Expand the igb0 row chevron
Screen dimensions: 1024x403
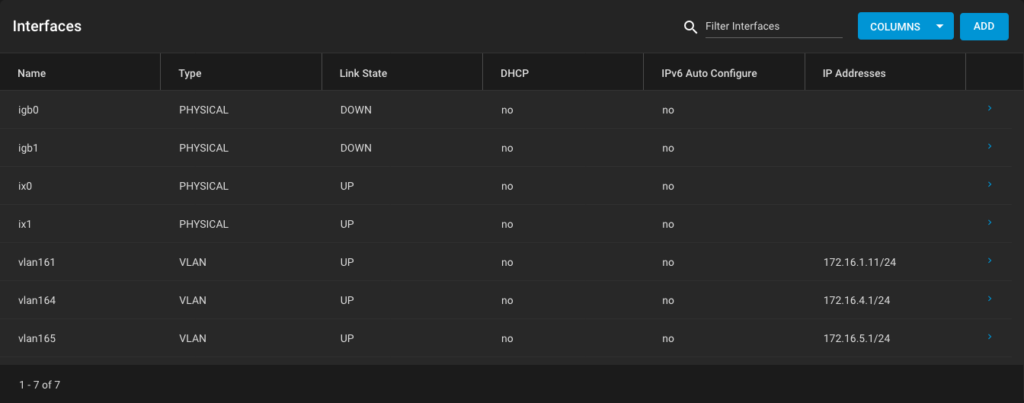pyautogui.click(x=989, y=109)
